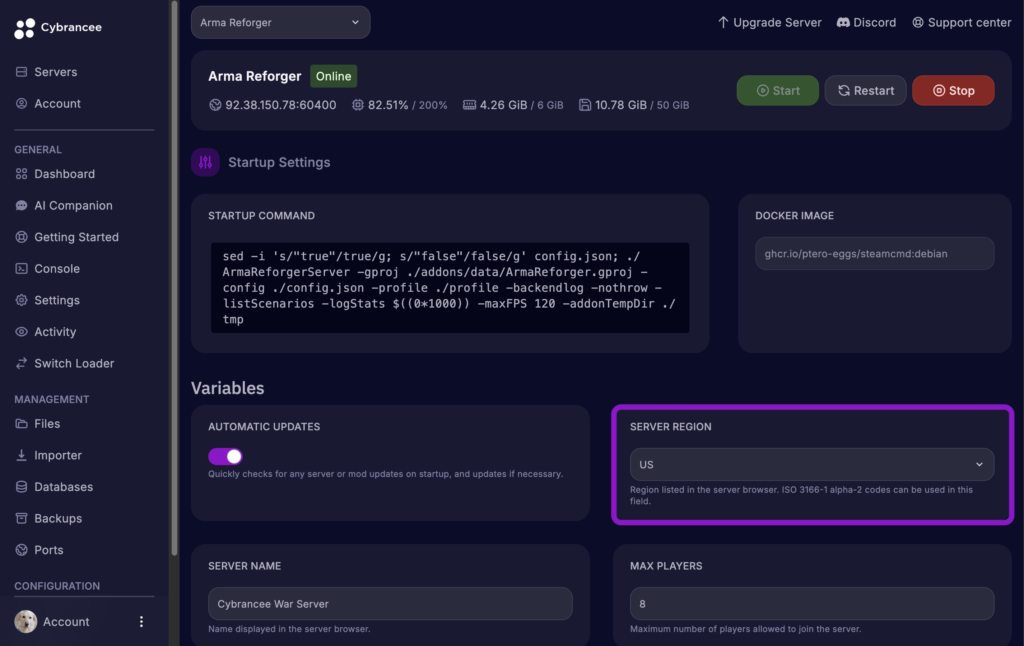Click the Start server button
Screen dimensions: 1024x646
pyautogui.click(x=777, y=90)
